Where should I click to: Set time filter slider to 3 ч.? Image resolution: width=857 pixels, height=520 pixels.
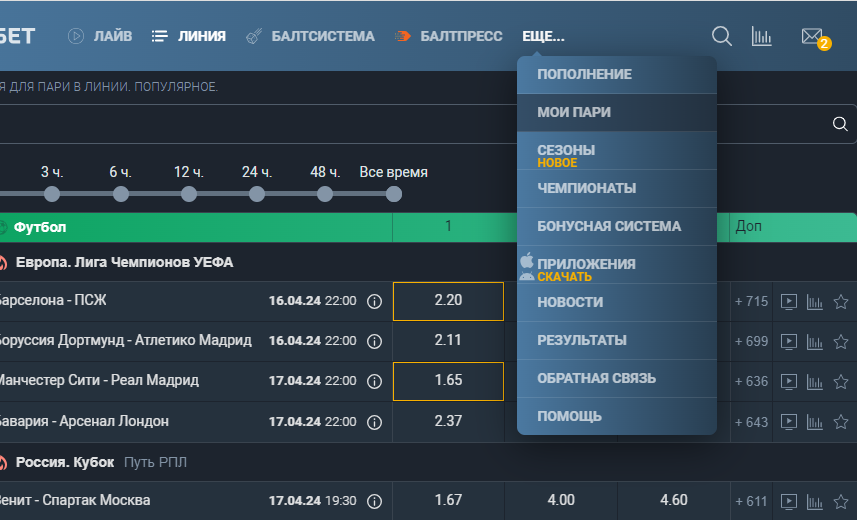[52, 194]
